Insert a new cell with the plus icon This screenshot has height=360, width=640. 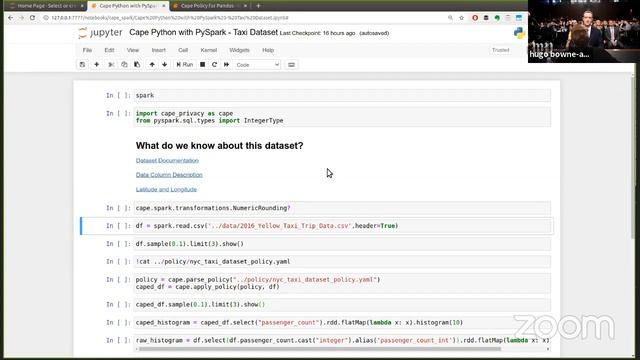click(x=97, y=64)
